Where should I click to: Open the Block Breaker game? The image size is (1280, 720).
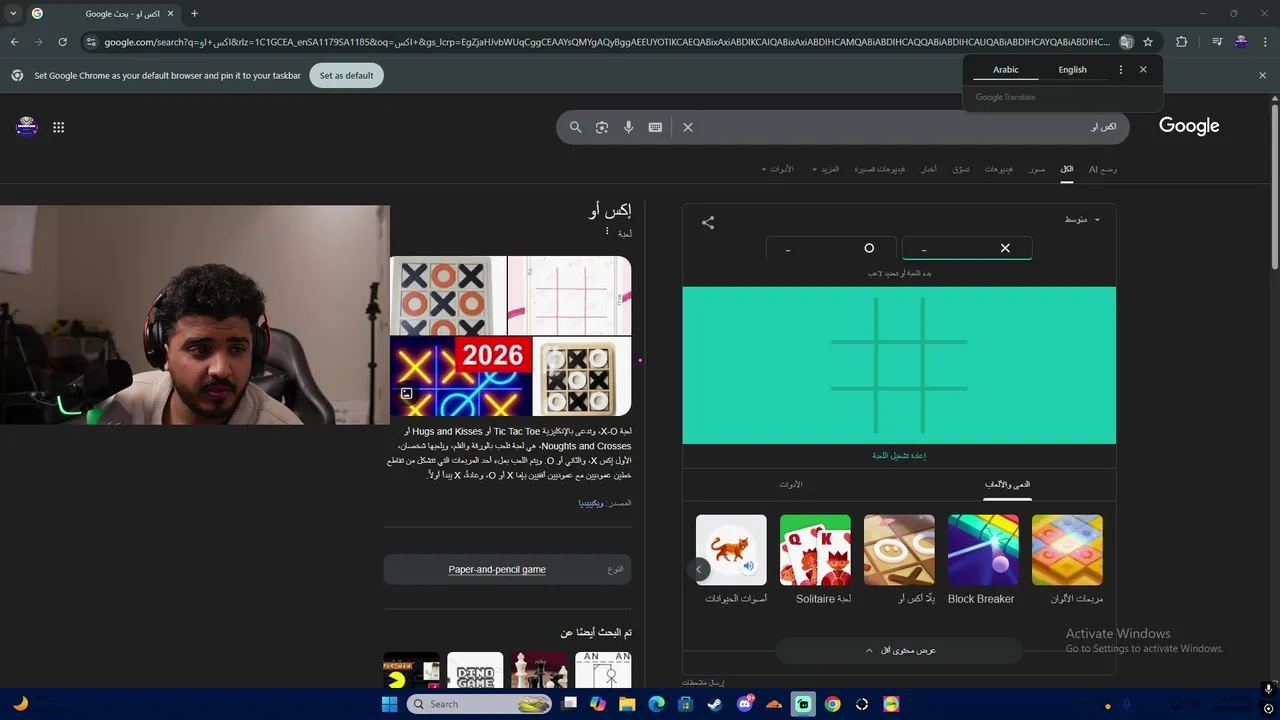pyautogui.click(x=982, y=560)
